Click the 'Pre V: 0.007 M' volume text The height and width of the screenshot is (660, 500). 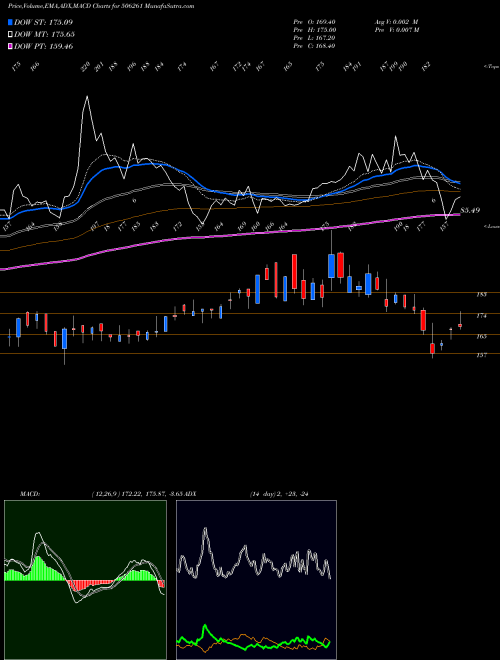click(x=396, y=30)
